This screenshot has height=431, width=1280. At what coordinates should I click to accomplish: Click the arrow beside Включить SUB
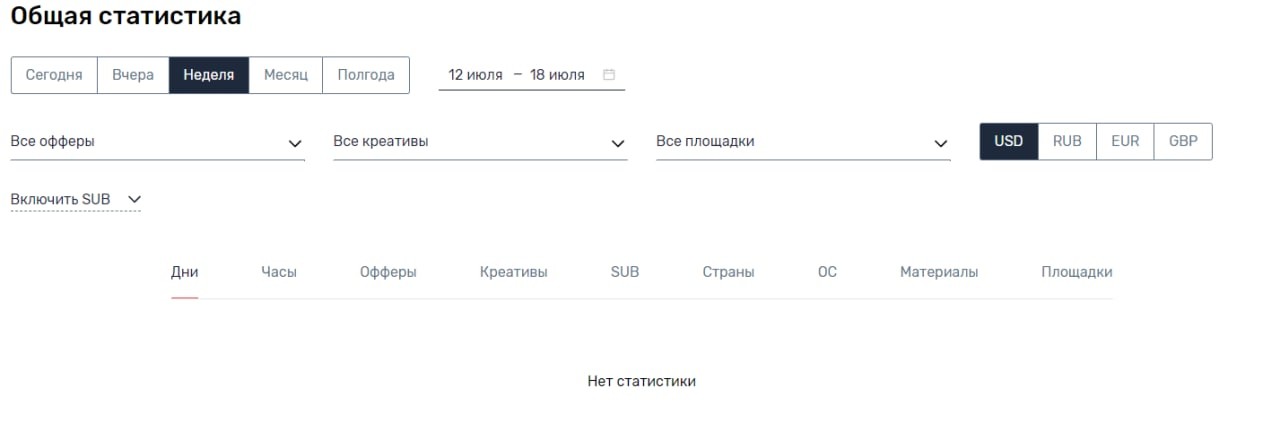point(134,200)
